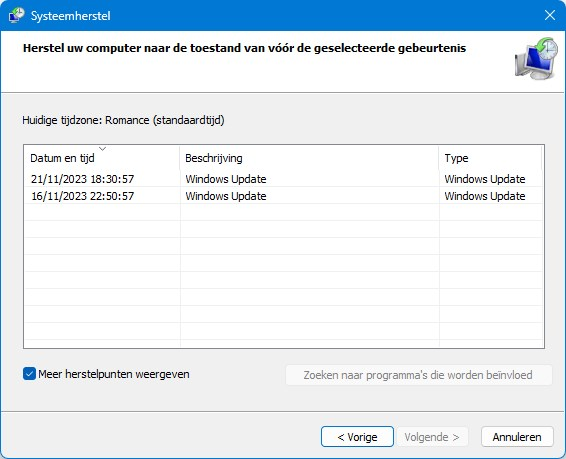This screenshot has width=566, height=459.
Task: Go back with the Vorige button
Action: pos(357,437)
